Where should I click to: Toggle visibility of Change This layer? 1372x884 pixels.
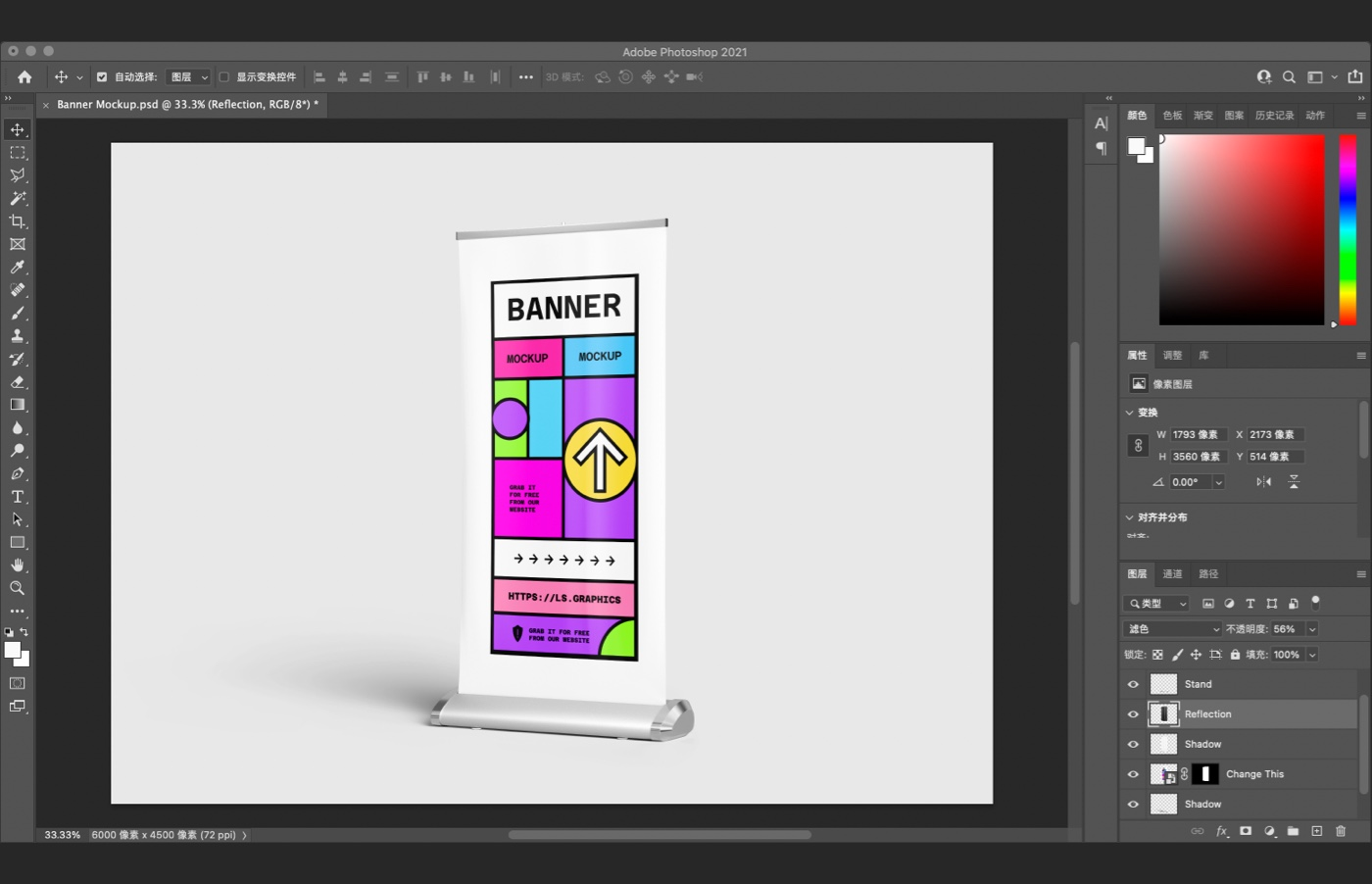(x=1133, y=774)
